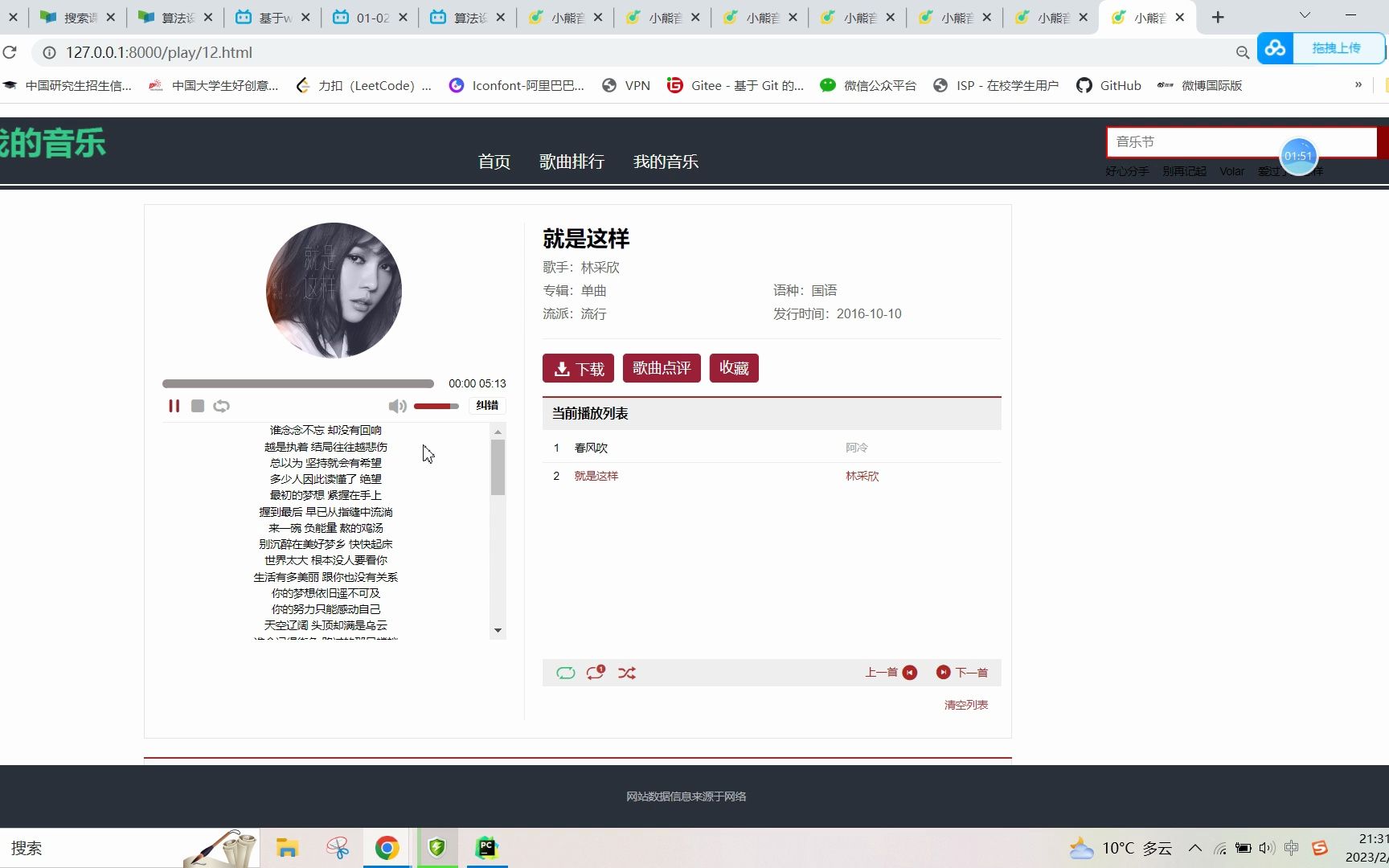1389x868 pixels.
Task: Expand hidden bookmarks with the » chevron
Action: click(x=1358, y=85)
